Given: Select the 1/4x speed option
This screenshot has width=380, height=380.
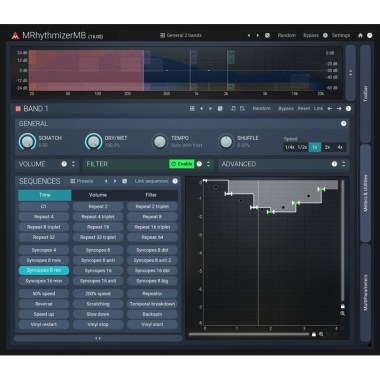Looking at the screenshot, I should (x=290, y=147).
